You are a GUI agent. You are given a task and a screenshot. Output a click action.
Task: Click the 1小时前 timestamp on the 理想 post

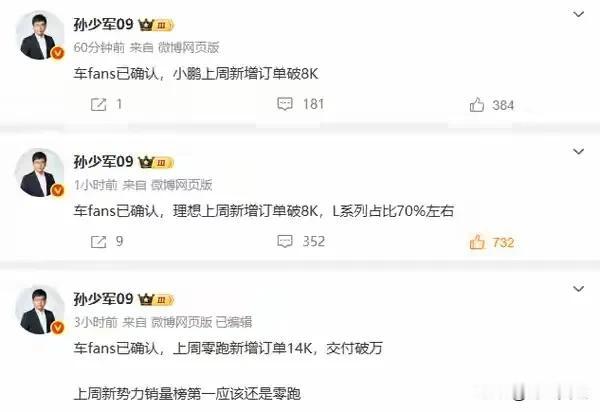[x=96, y=185]
